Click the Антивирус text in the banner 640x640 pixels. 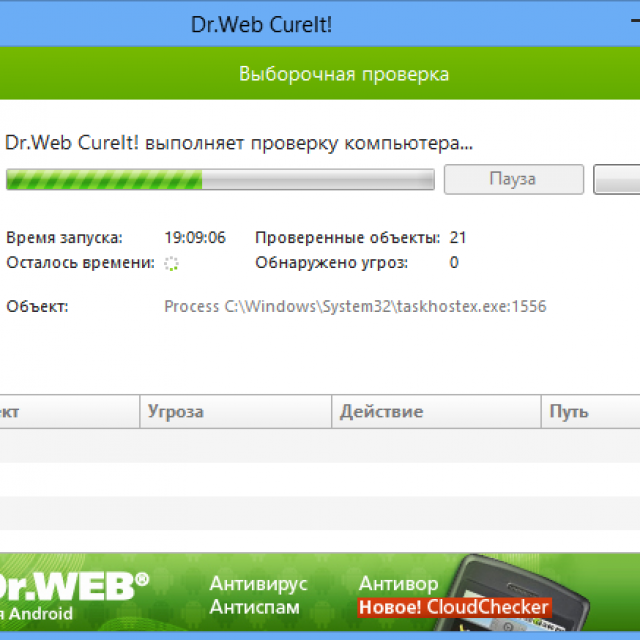point(258,584)
